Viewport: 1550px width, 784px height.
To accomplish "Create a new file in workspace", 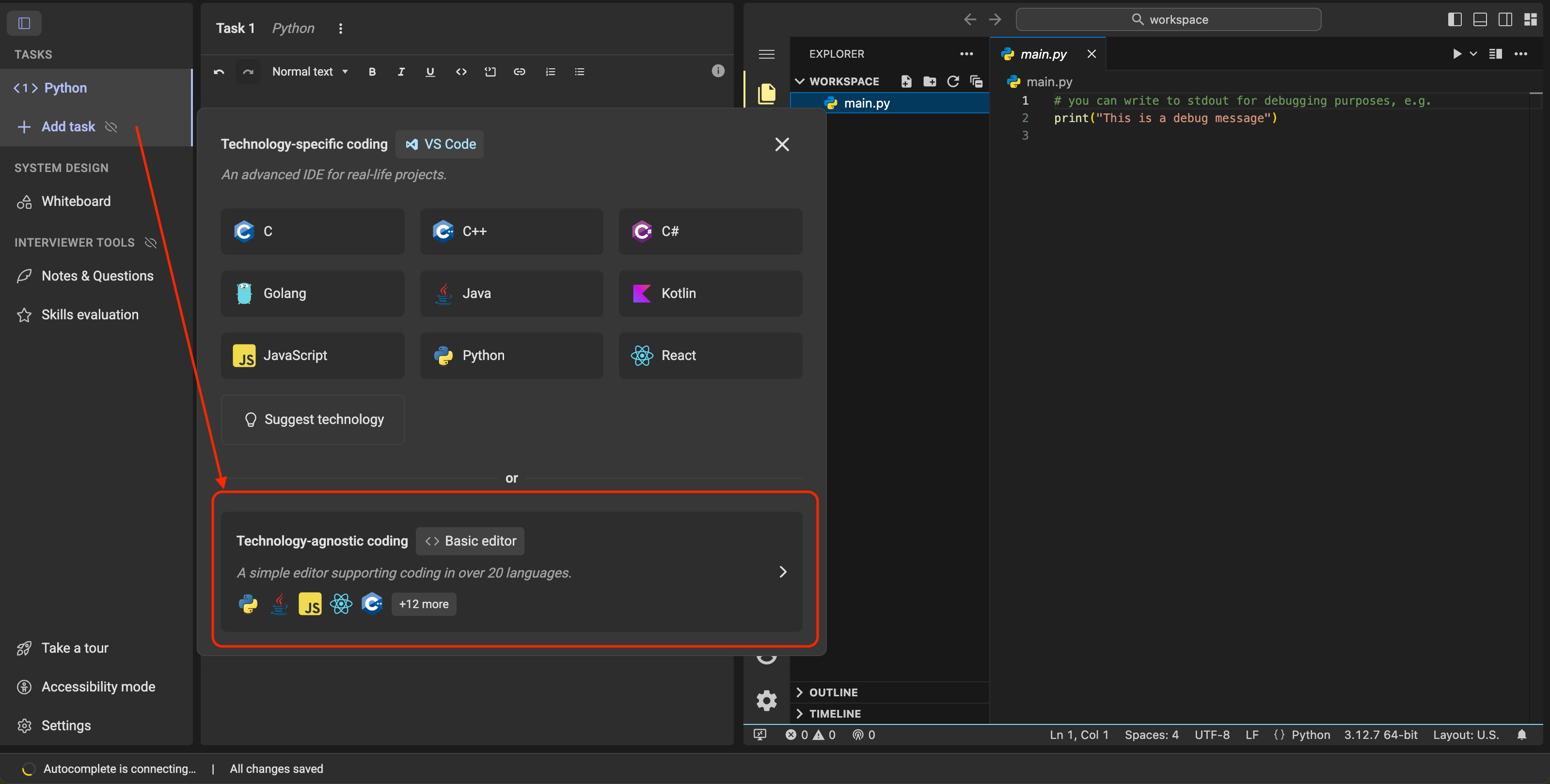I will [x=906, y=81].
